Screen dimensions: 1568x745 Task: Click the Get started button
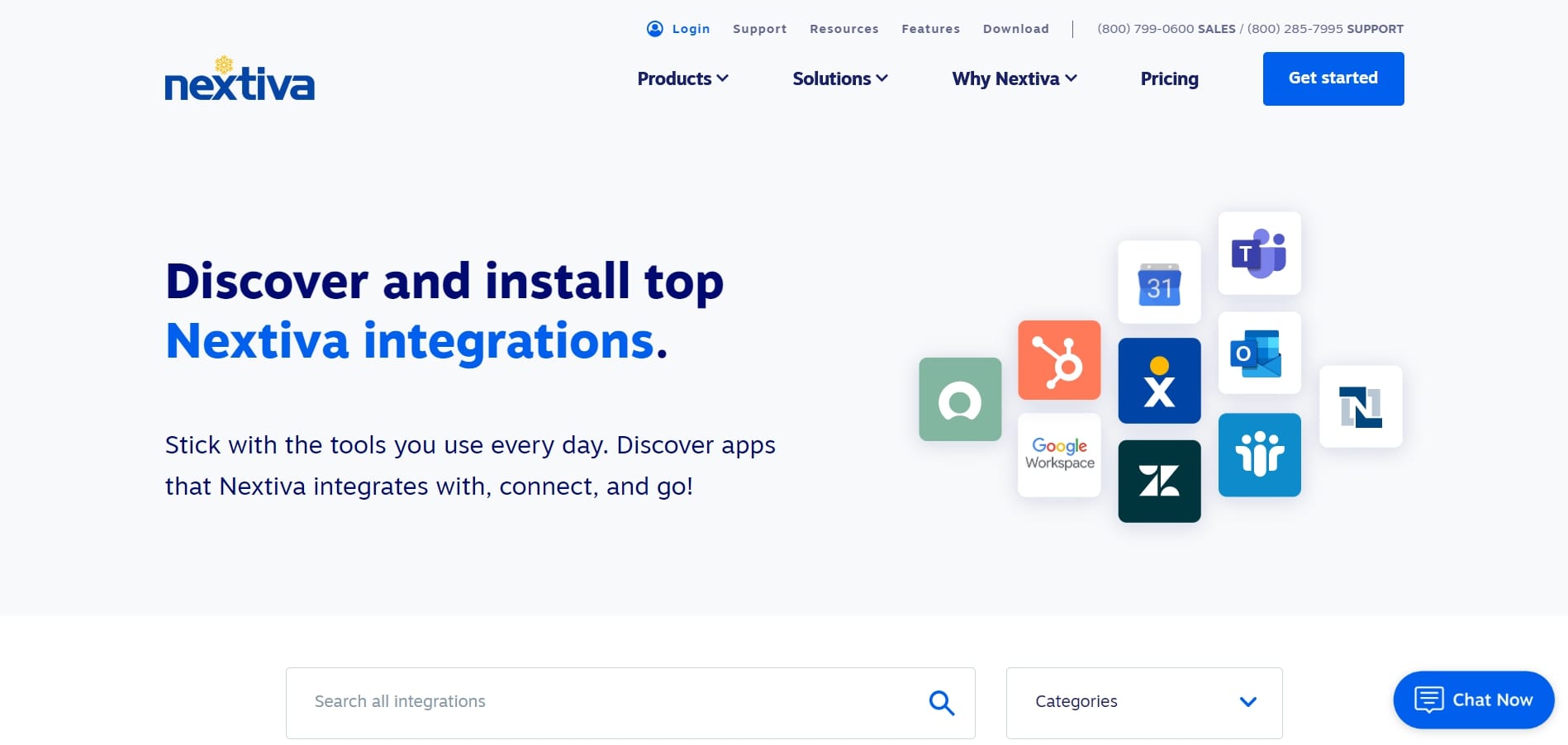(x=1333, y=78)
